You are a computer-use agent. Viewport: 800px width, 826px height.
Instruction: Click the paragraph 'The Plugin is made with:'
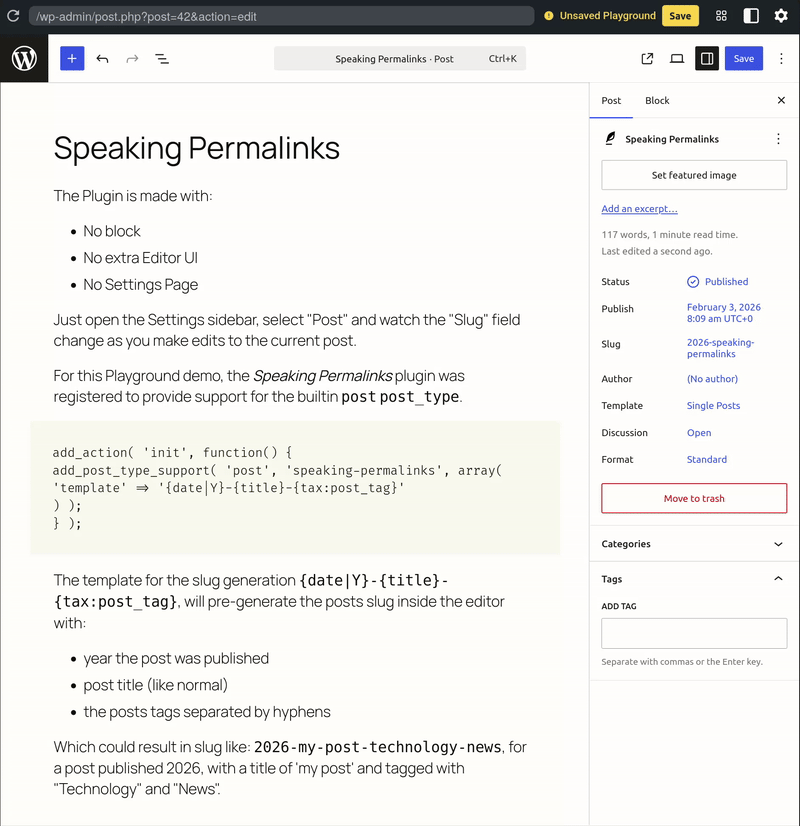133,196
